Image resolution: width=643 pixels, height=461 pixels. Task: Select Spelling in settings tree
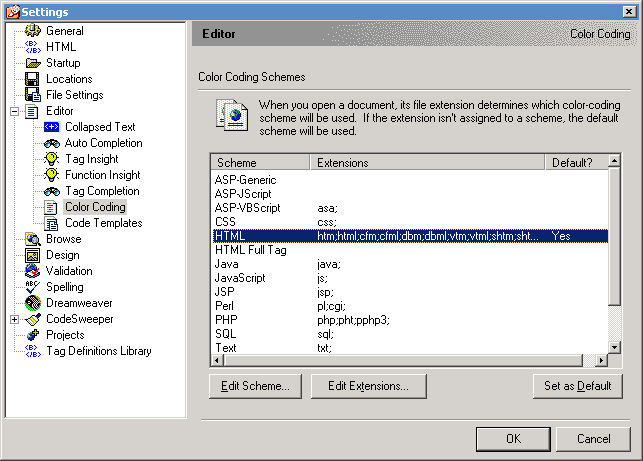tap(65, 287)
